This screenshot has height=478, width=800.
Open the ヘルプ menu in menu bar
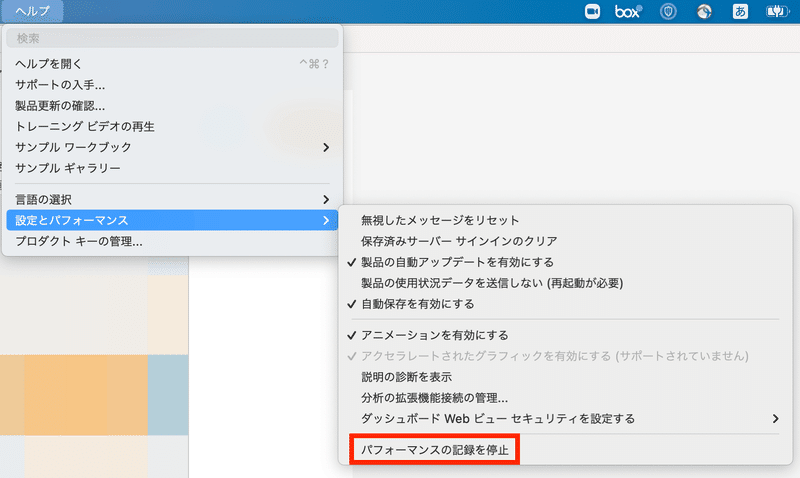tap(32, 11)
